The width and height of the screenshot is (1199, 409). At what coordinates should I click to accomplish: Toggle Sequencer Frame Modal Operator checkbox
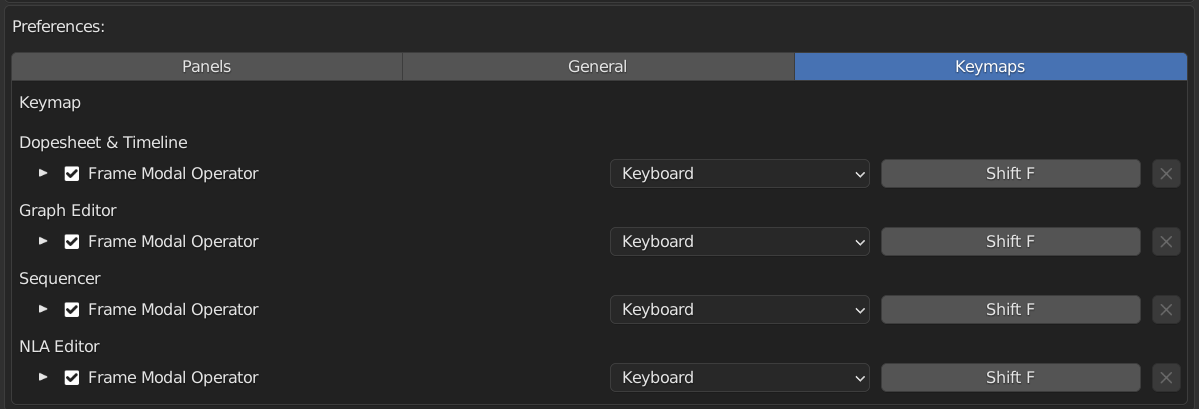tap(72, 310)
